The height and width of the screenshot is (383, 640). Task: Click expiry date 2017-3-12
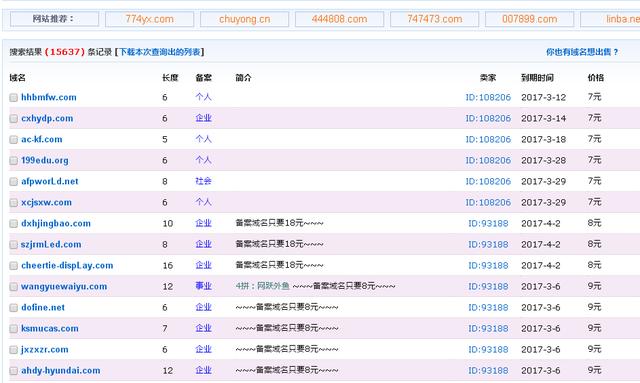point(543,97)
